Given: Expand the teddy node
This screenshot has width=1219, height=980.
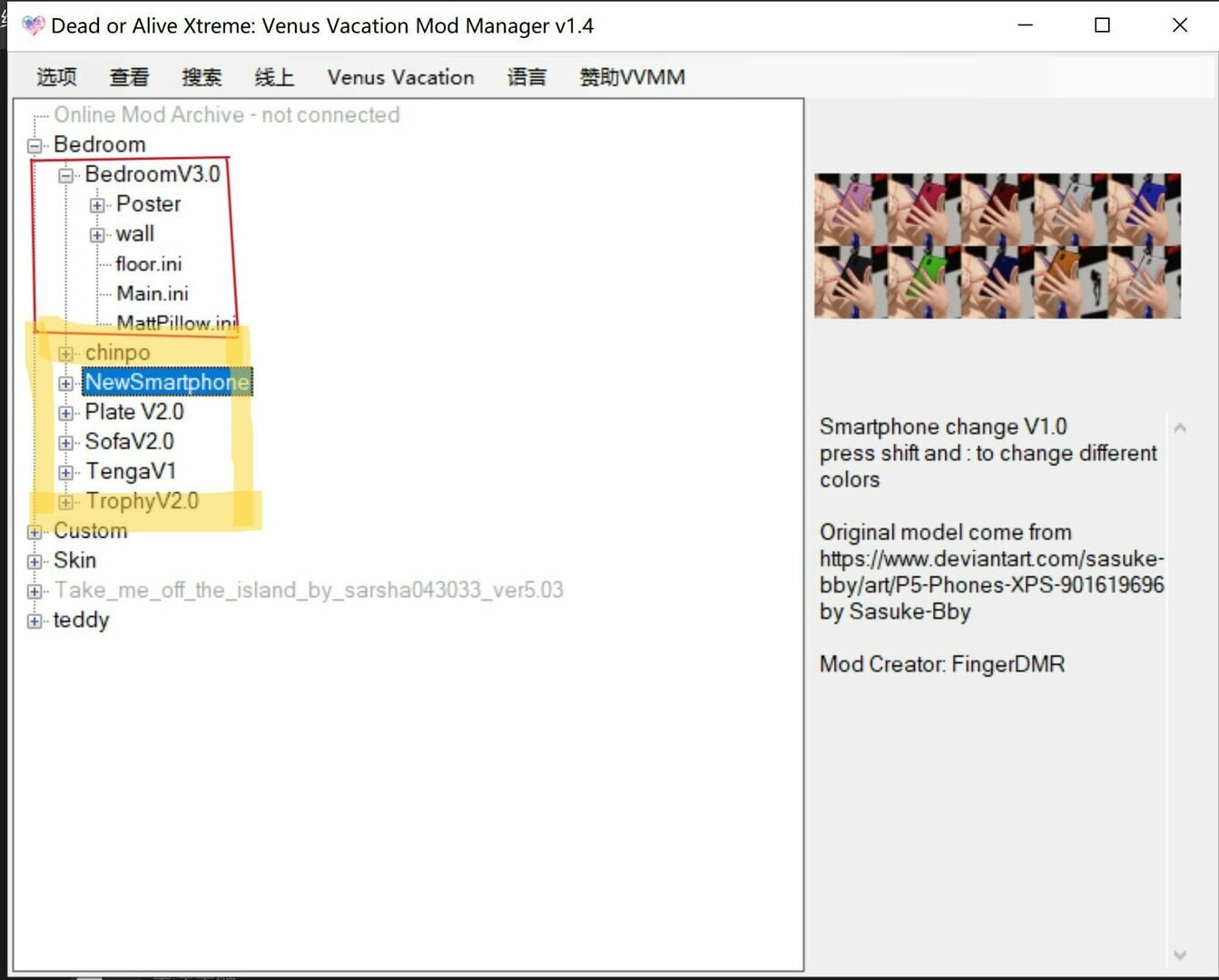Looking at the screenshot, I should coord(34,622).
